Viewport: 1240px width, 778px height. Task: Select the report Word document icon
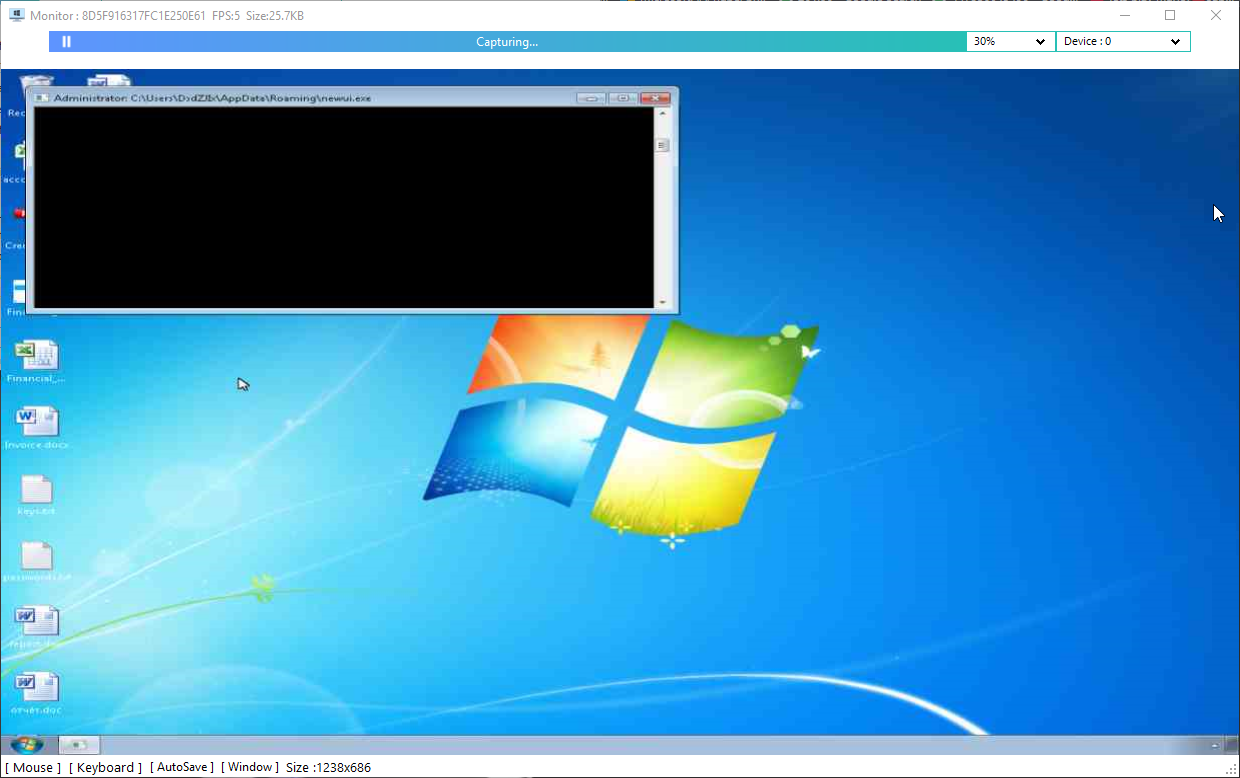(36, 627)
